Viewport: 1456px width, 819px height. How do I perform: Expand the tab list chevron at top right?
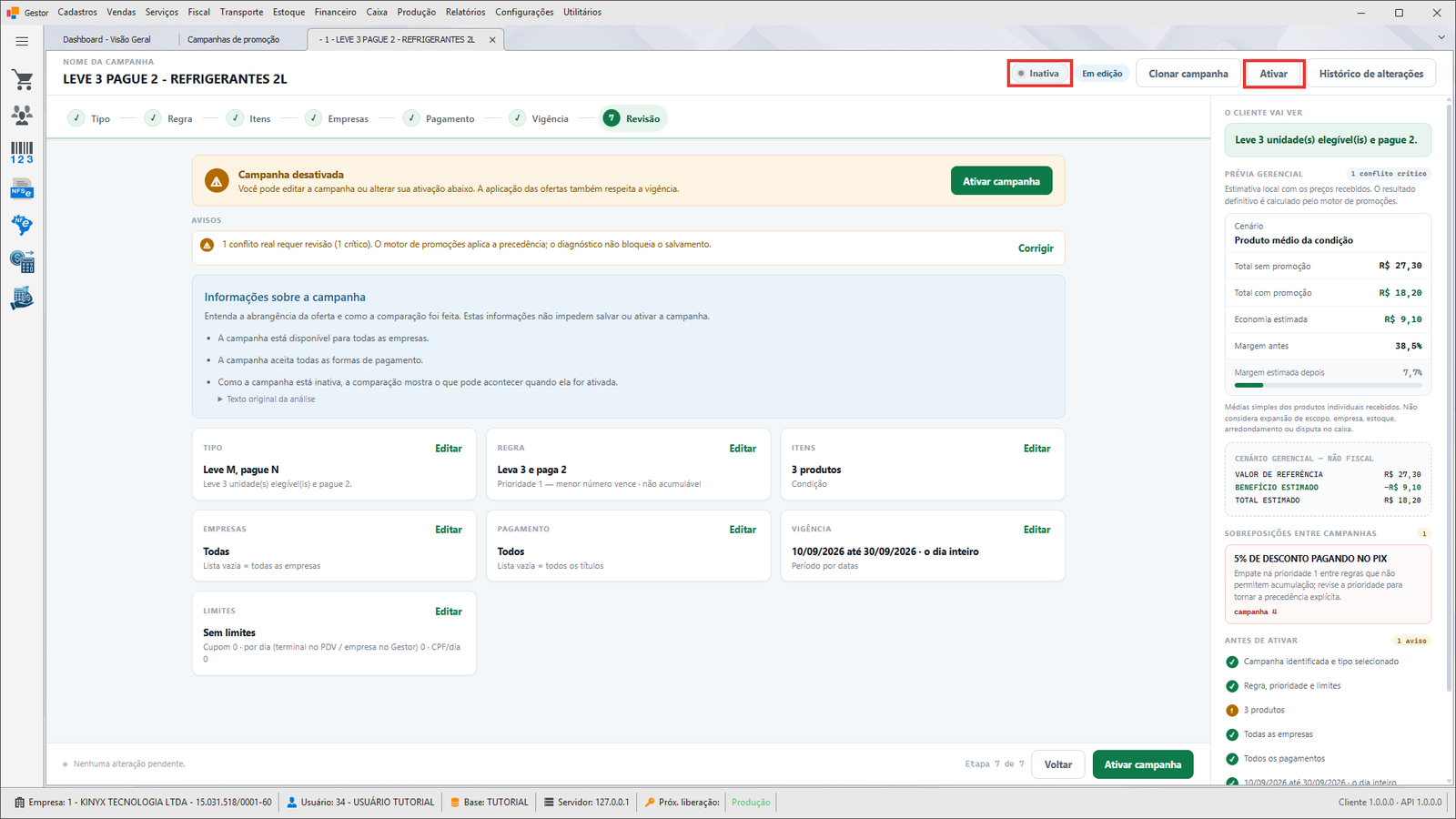tap(1441, 38)
